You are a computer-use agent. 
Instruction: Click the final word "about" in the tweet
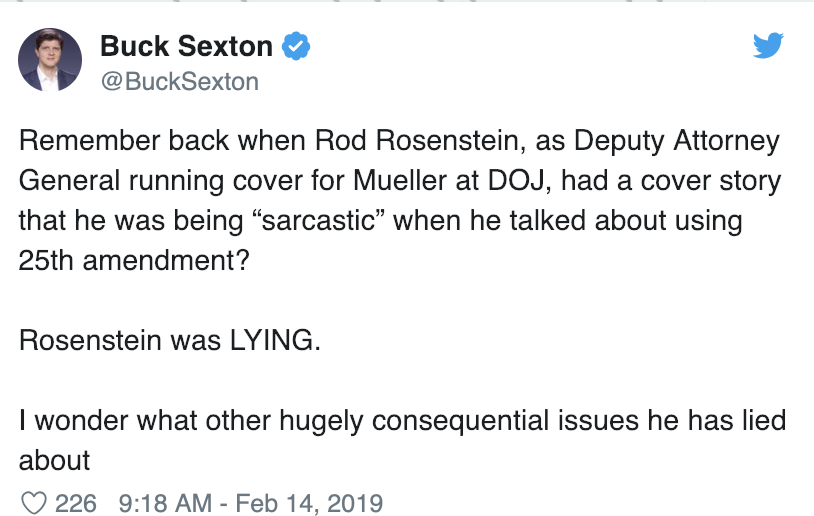pyautogui.click(x=55, y=459)
